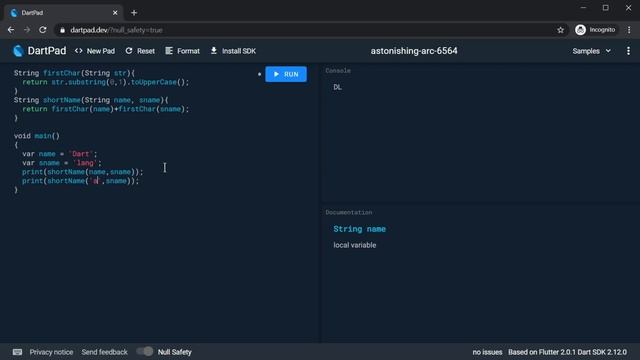Close the DartPad browser tab

coord(115,13)
